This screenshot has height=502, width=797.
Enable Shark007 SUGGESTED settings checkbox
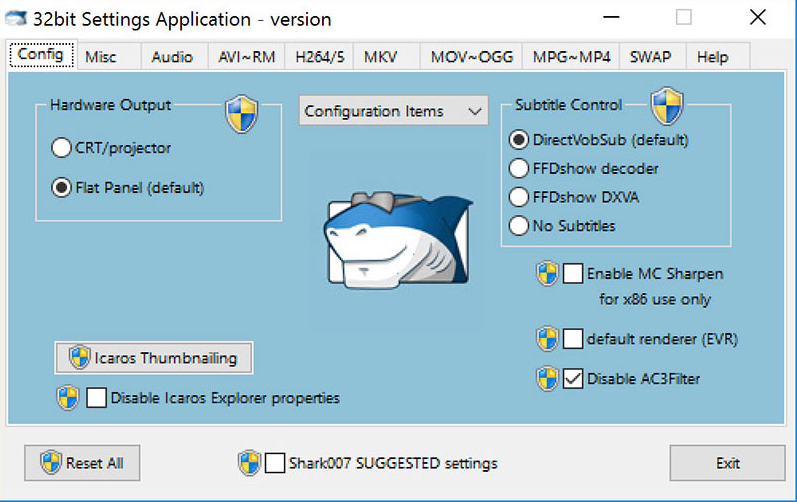275,463
